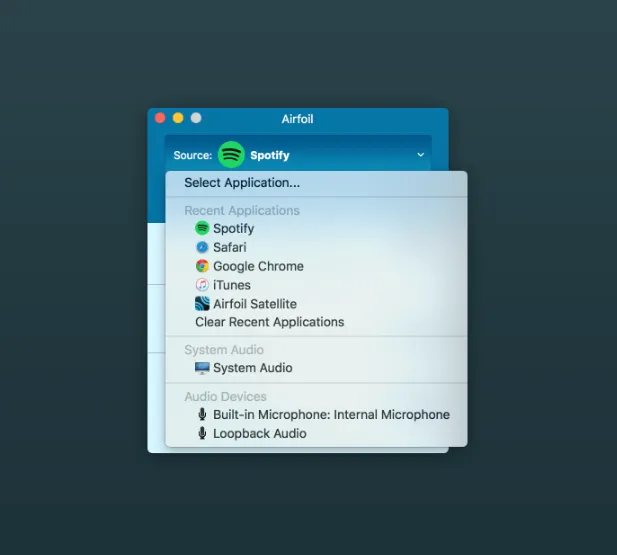
Task: Clear Recent Applications
Action: point(316,322)
